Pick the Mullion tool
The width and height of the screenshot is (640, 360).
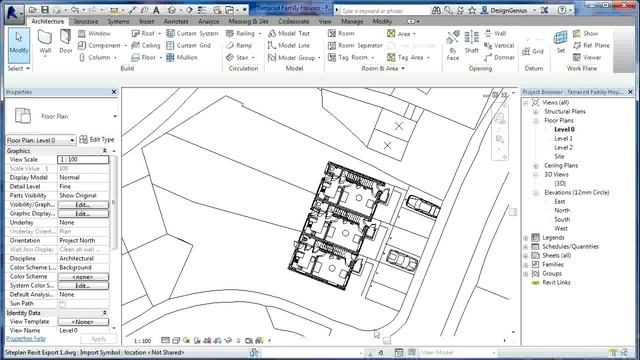click(182, 58)
